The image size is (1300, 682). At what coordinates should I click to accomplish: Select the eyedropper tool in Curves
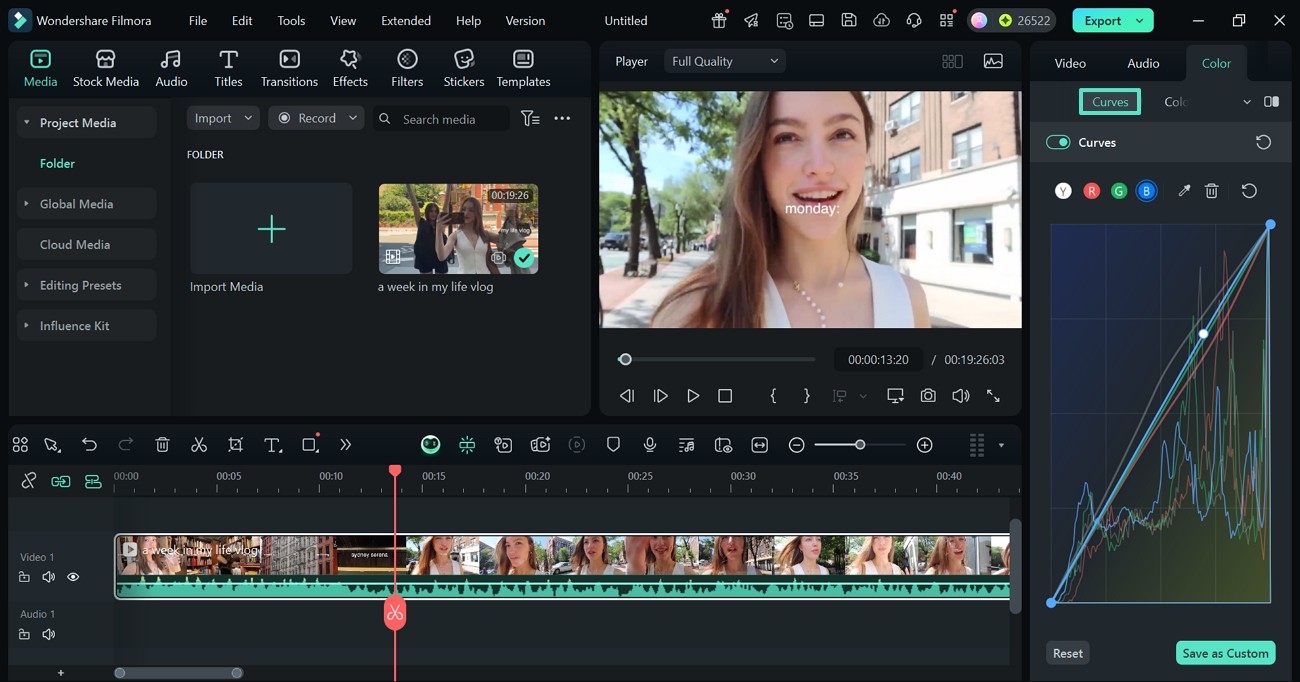pos(1184,191)
